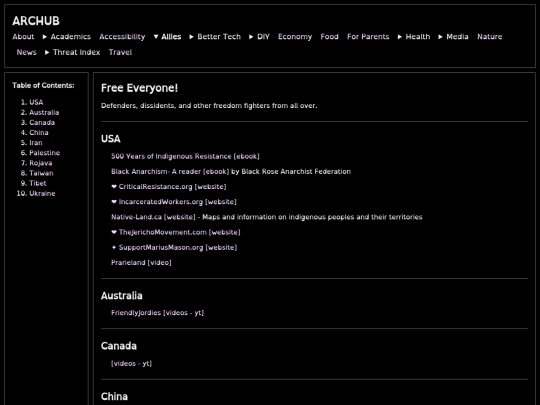540x405 pixels.
Task: Click the star icon beside SupportMariusMason.org
Action: pos(114,247)
